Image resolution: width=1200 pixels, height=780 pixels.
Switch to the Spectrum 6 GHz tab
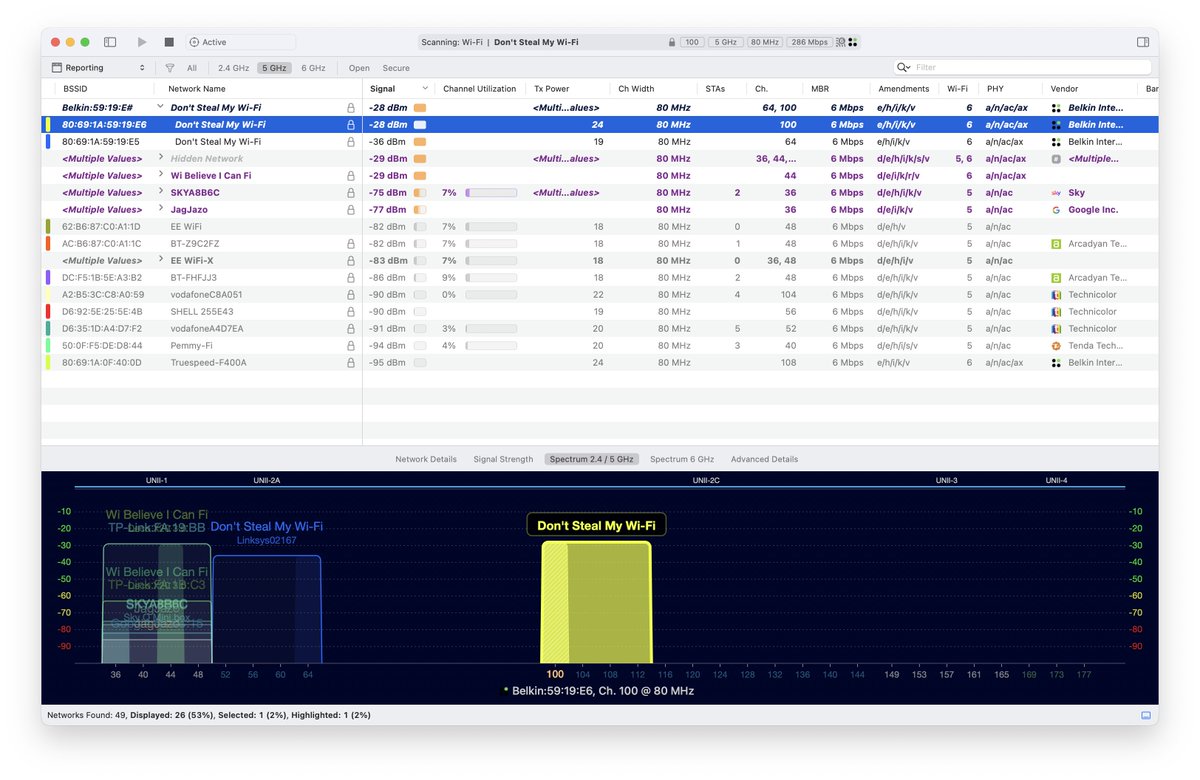click(681, 459)
